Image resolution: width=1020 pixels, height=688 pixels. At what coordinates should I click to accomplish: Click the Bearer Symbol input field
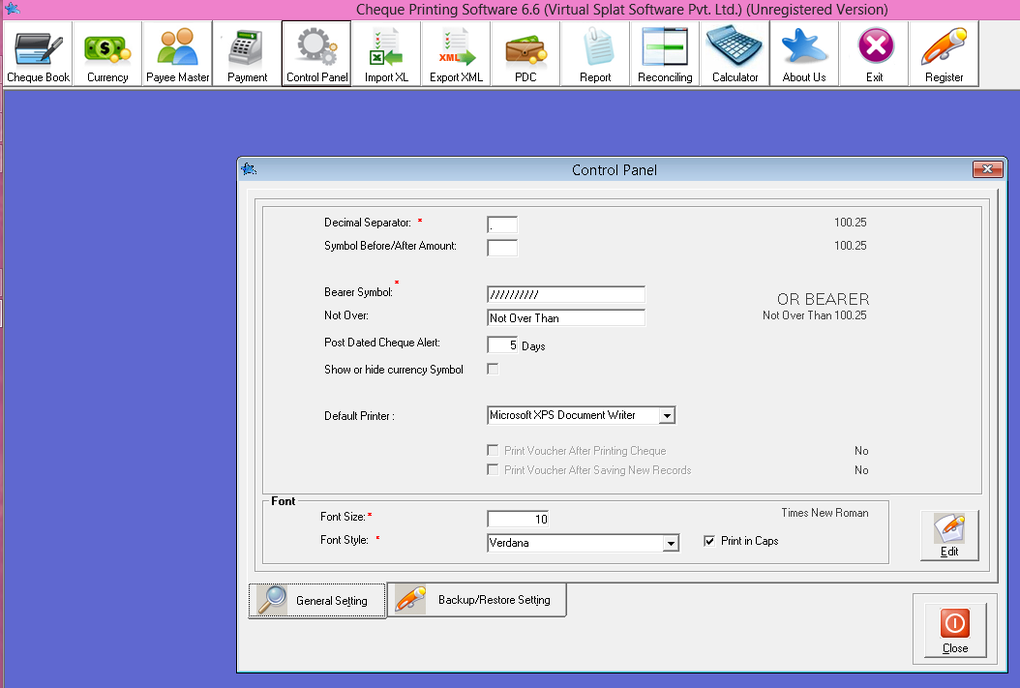pyautogui.click(x=566, y=295)
